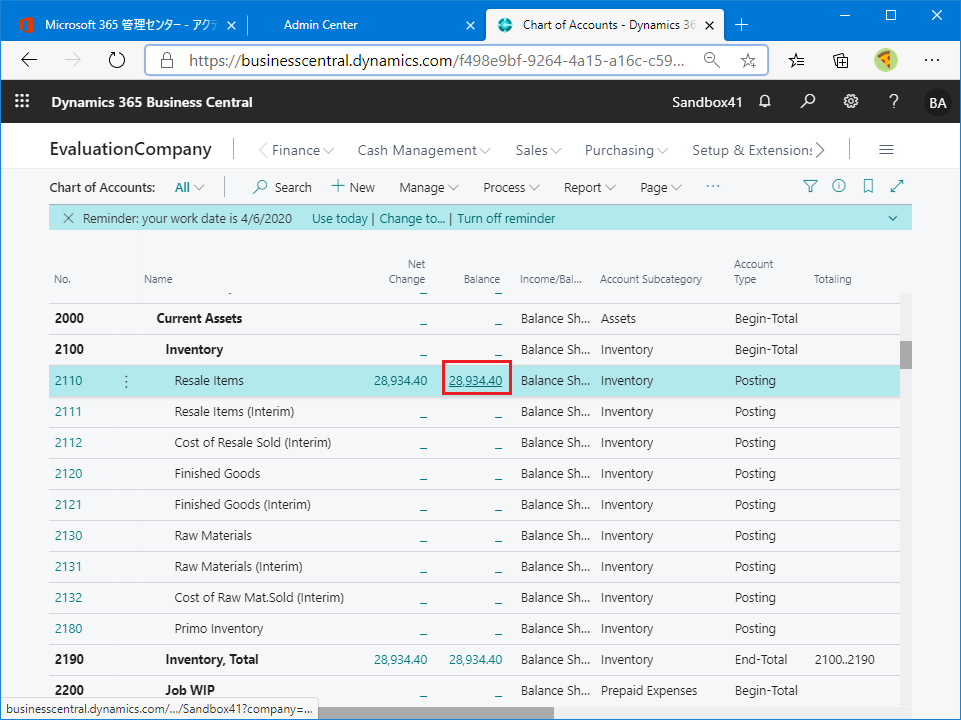Open browser collections icon

(x=841, y=60)
